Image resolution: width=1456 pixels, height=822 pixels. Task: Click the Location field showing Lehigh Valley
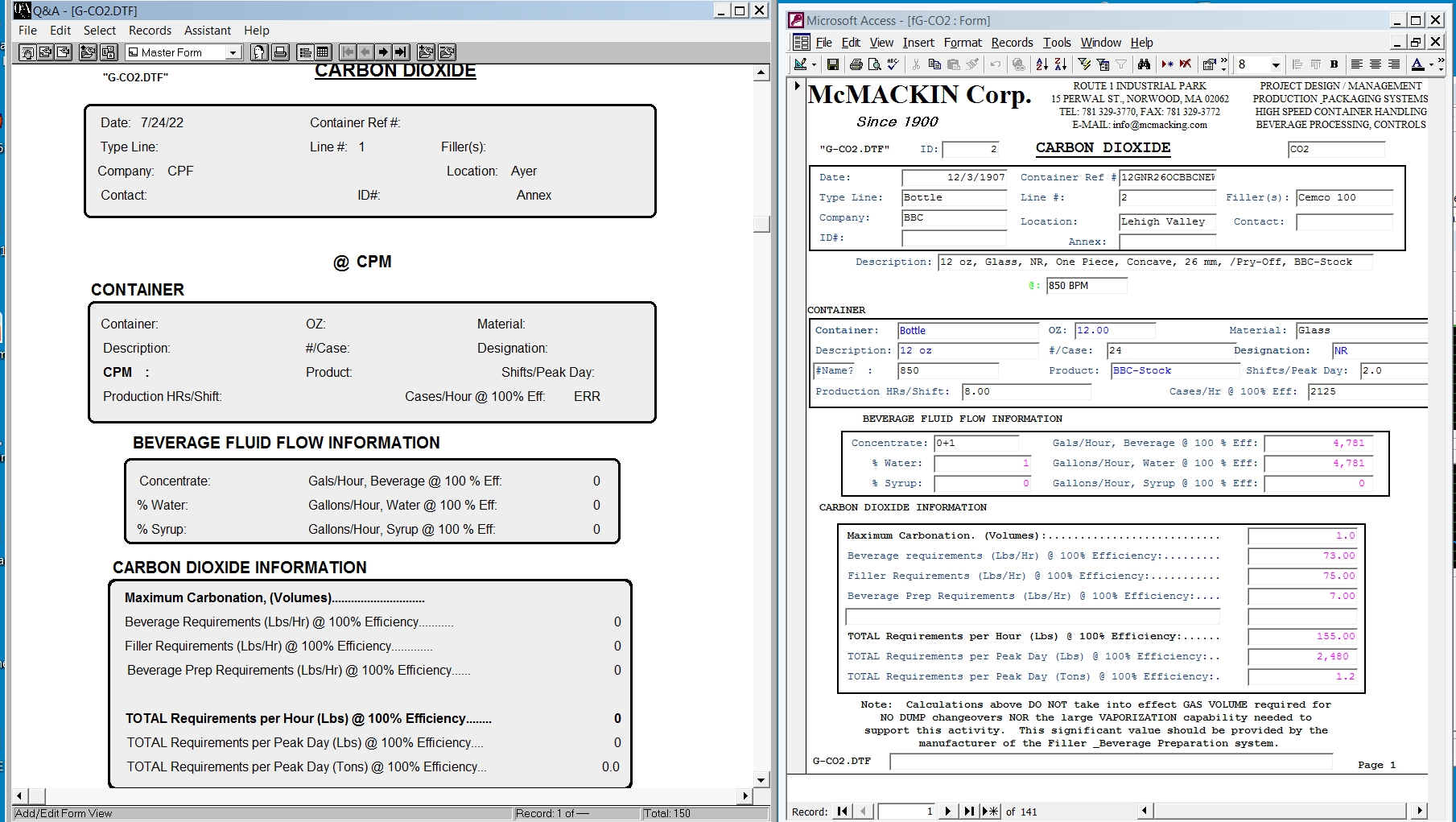(x=1167, y=221)
